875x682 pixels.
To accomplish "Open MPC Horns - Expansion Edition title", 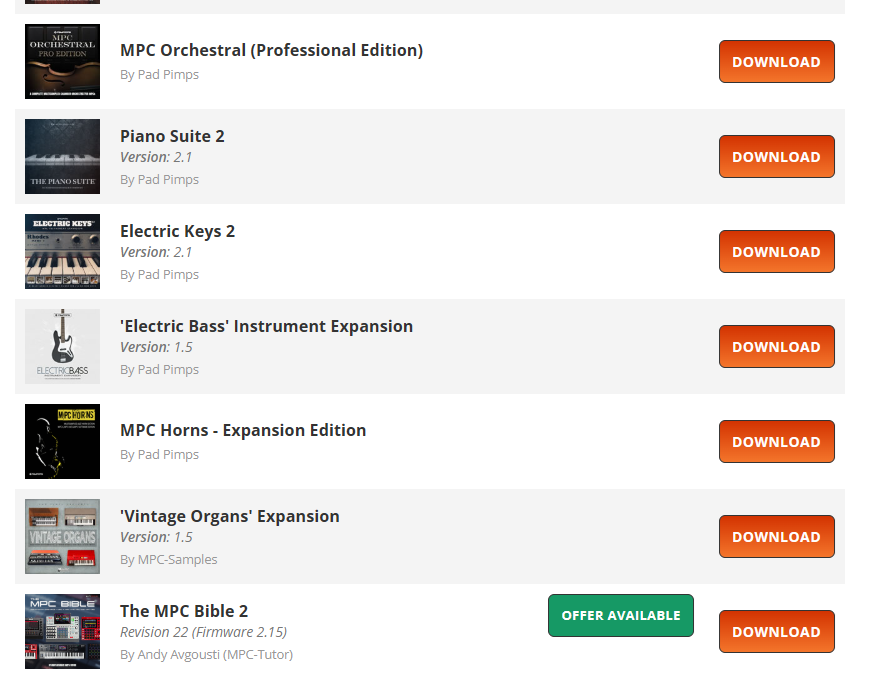I will click(x=243, y=430).
